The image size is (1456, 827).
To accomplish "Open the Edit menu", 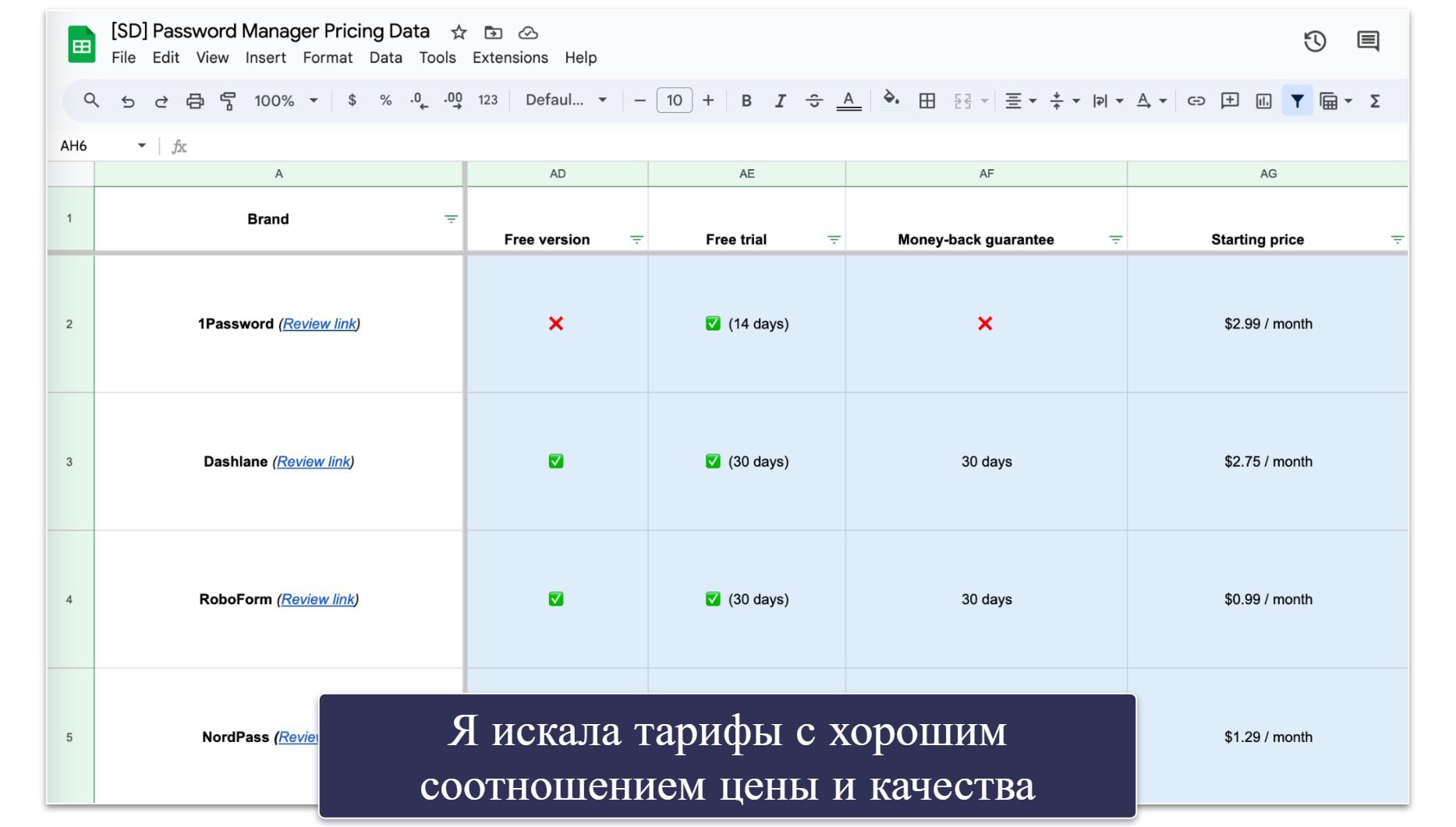I will pyautogui.click(x=165, y=58).
